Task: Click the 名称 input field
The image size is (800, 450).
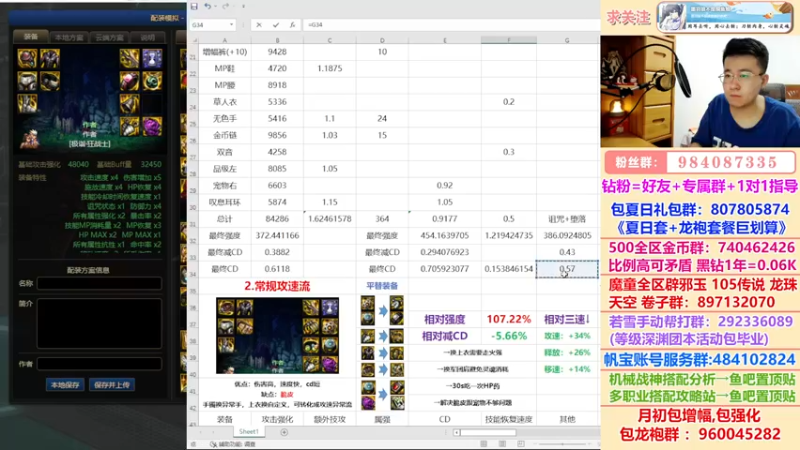Action: (99, 283)
